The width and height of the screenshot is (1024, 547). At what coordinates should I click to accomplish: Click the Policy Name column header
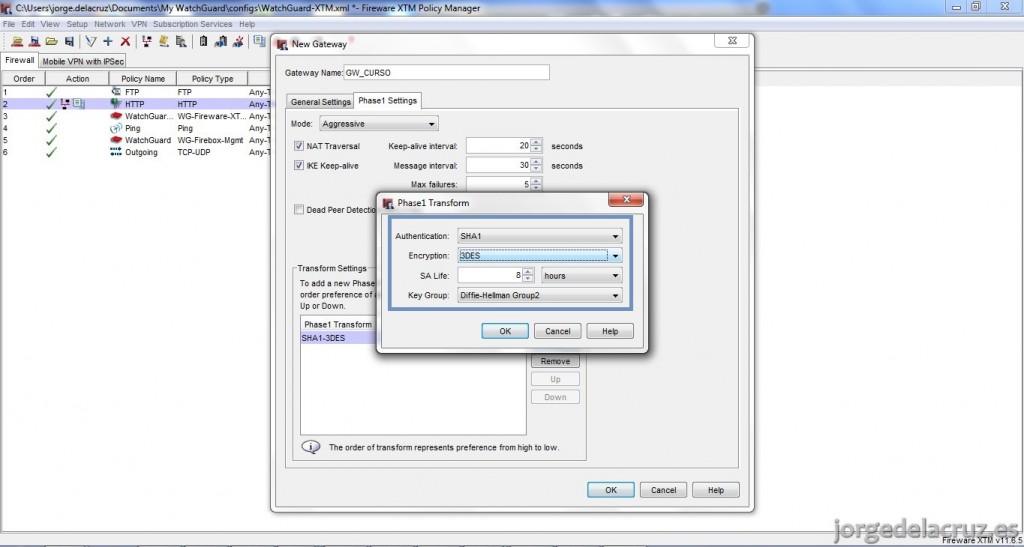tap(143, 78)
